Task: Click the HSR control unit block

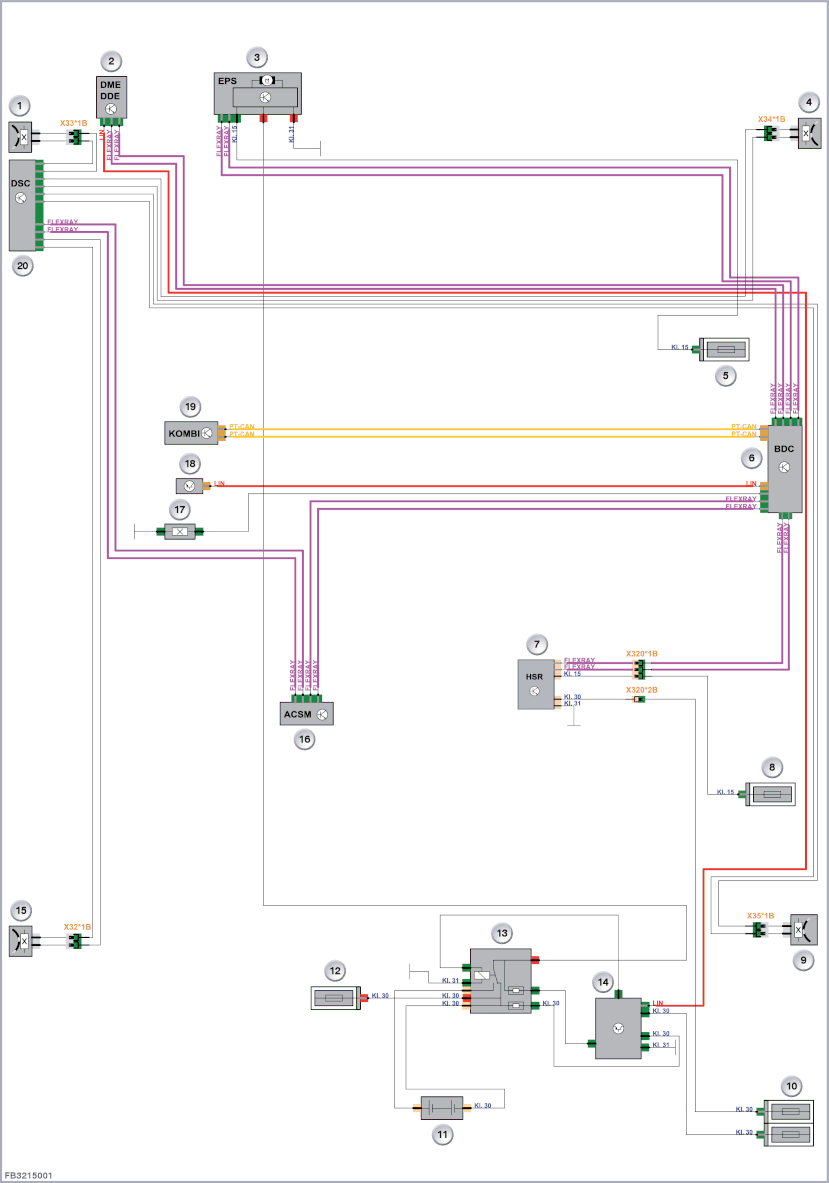Action: (536, 684)
